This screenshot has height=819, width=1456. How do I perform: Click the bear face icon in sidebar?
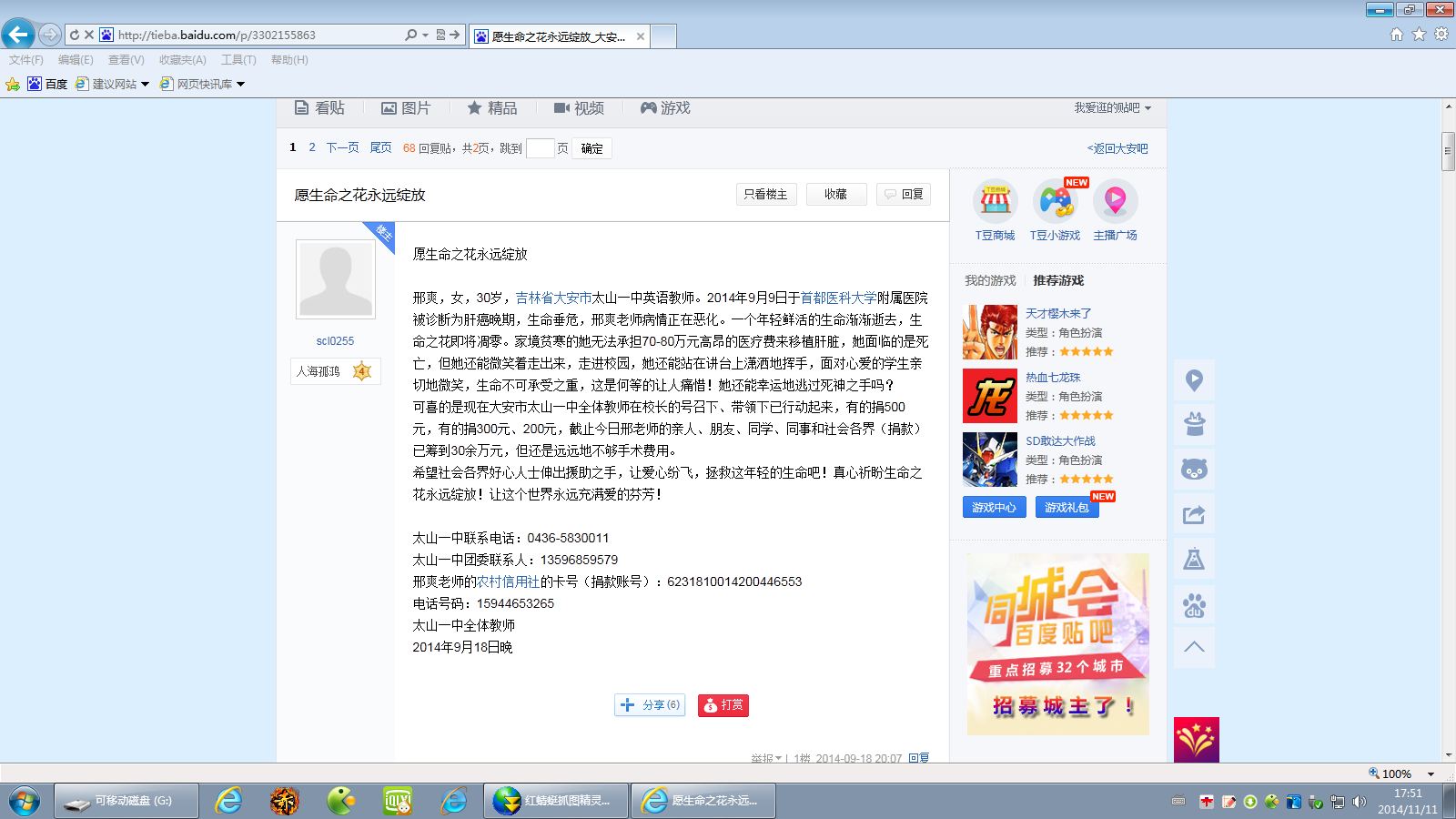(1194, 470)
